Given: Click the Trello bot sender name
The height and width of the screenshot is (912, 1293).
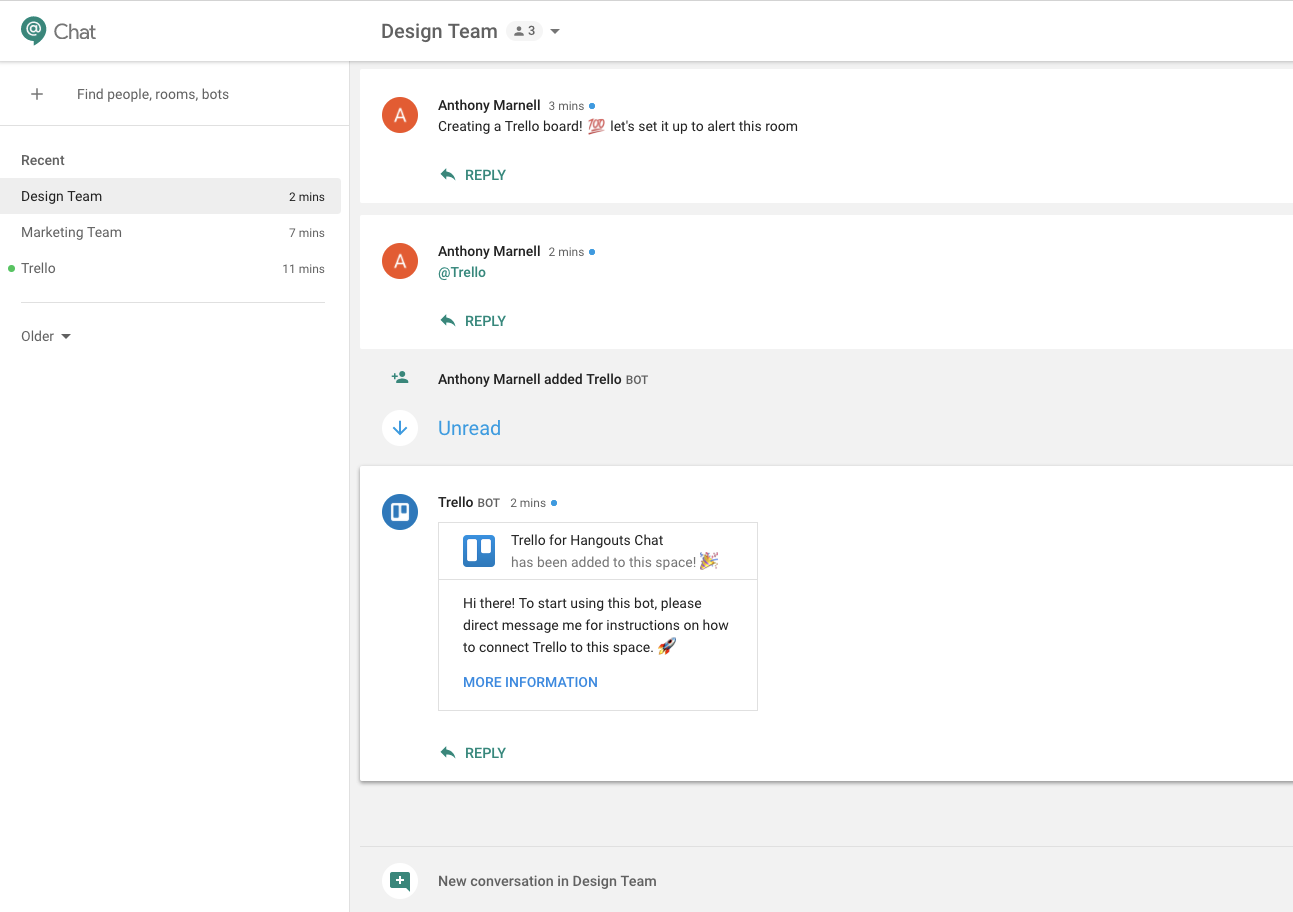Looking at the screenshot, I should click(456, 502).
